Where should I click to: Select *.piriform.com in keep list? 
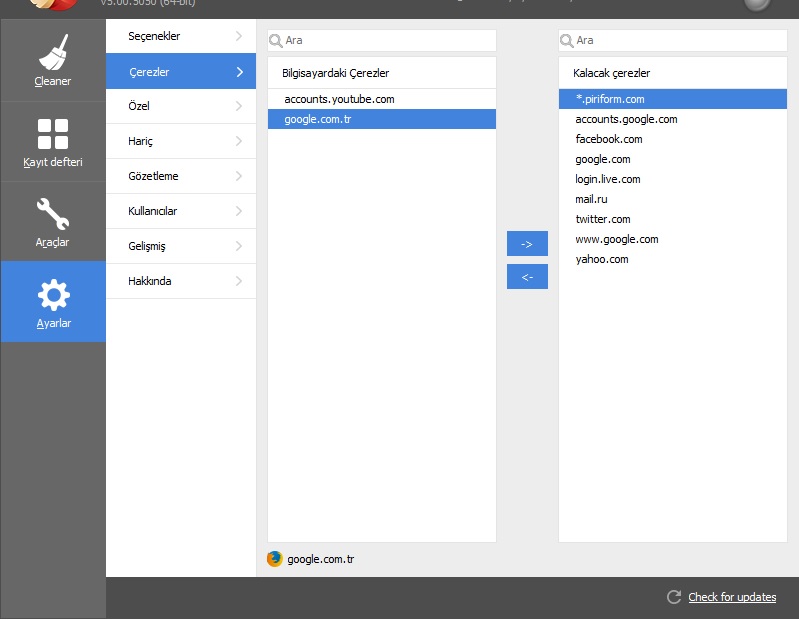pyautogui.click(x=673, y=99)
